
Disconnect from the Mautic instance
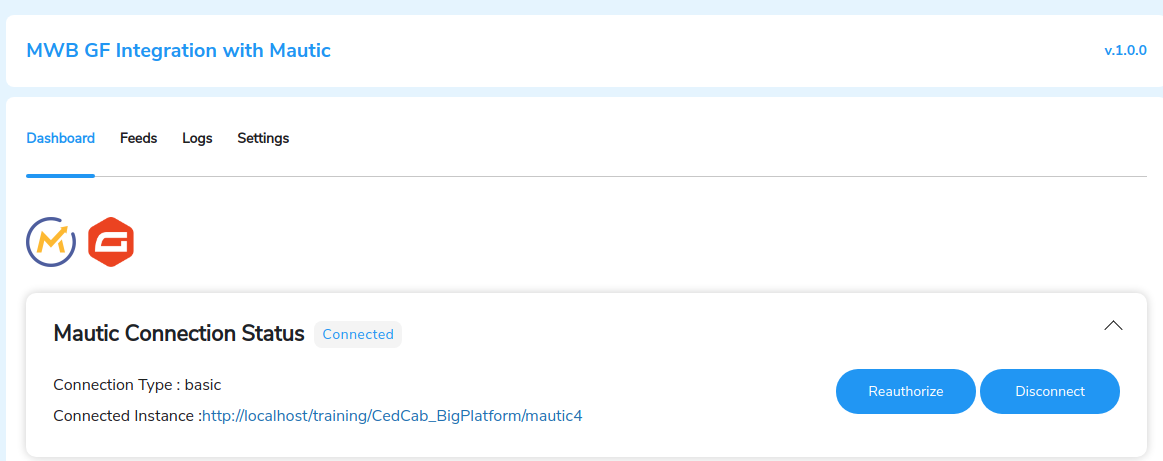click(x=1050, y=391)
